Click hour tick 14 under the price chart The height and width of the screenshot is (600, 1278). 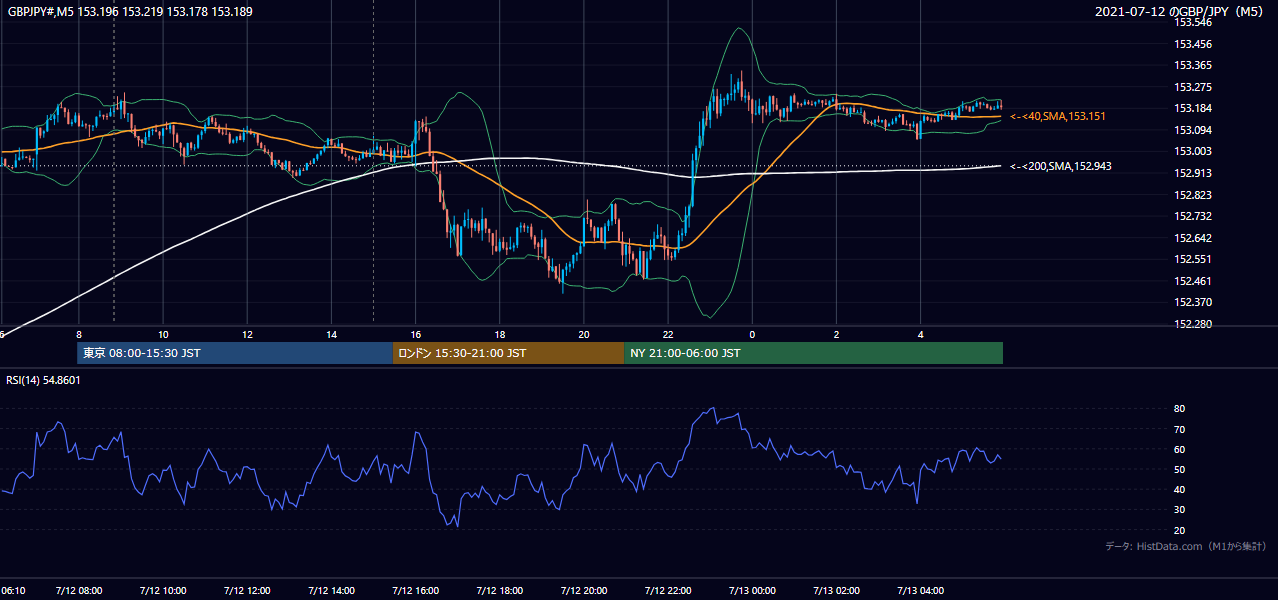tap(331, 335)
